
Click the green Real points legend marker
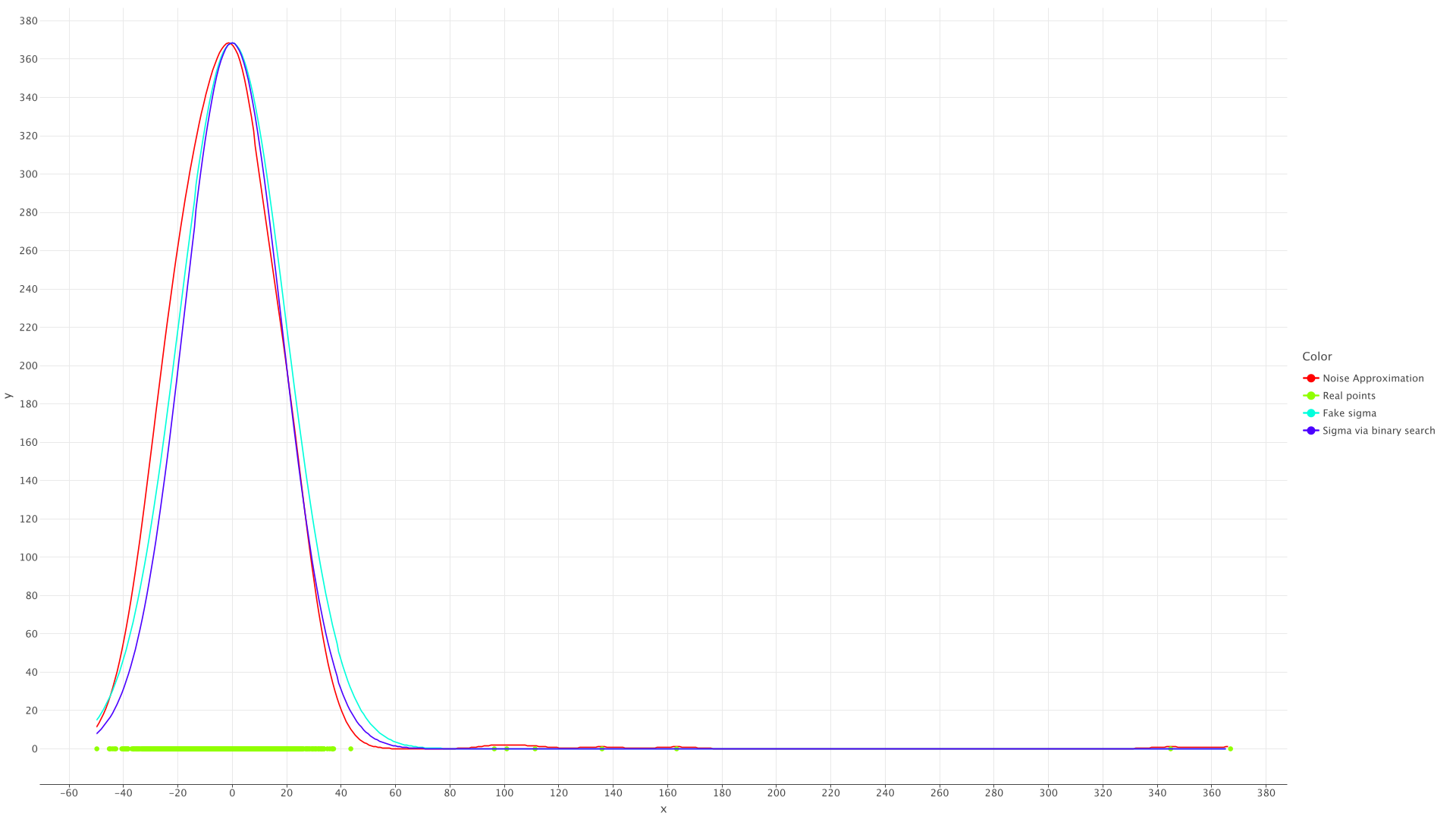click(1311, 396)
